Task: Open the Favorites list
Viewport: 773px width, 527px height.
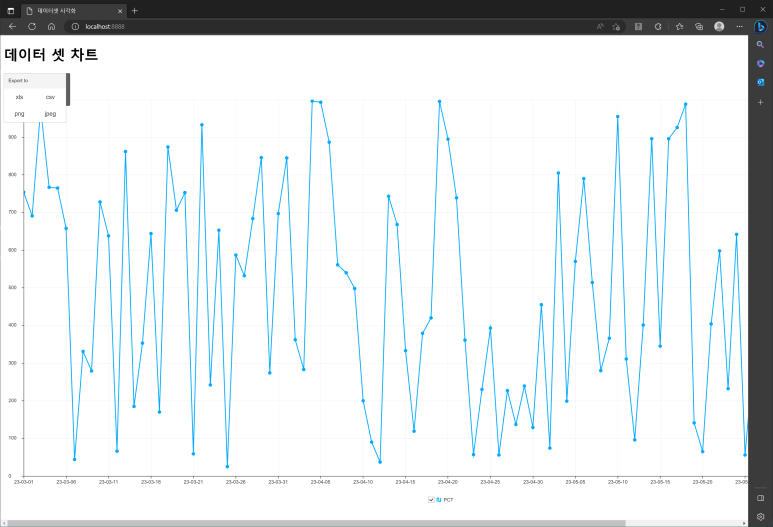Action: click(679, 27)
